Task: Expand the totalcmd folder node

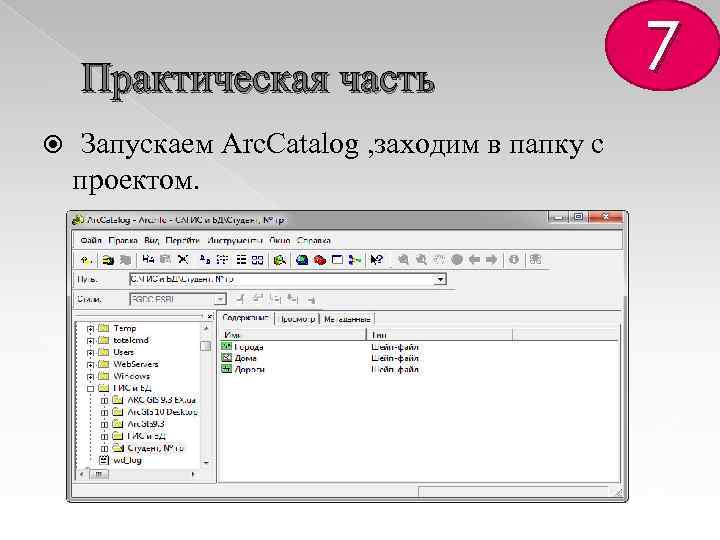Action: 90,341
